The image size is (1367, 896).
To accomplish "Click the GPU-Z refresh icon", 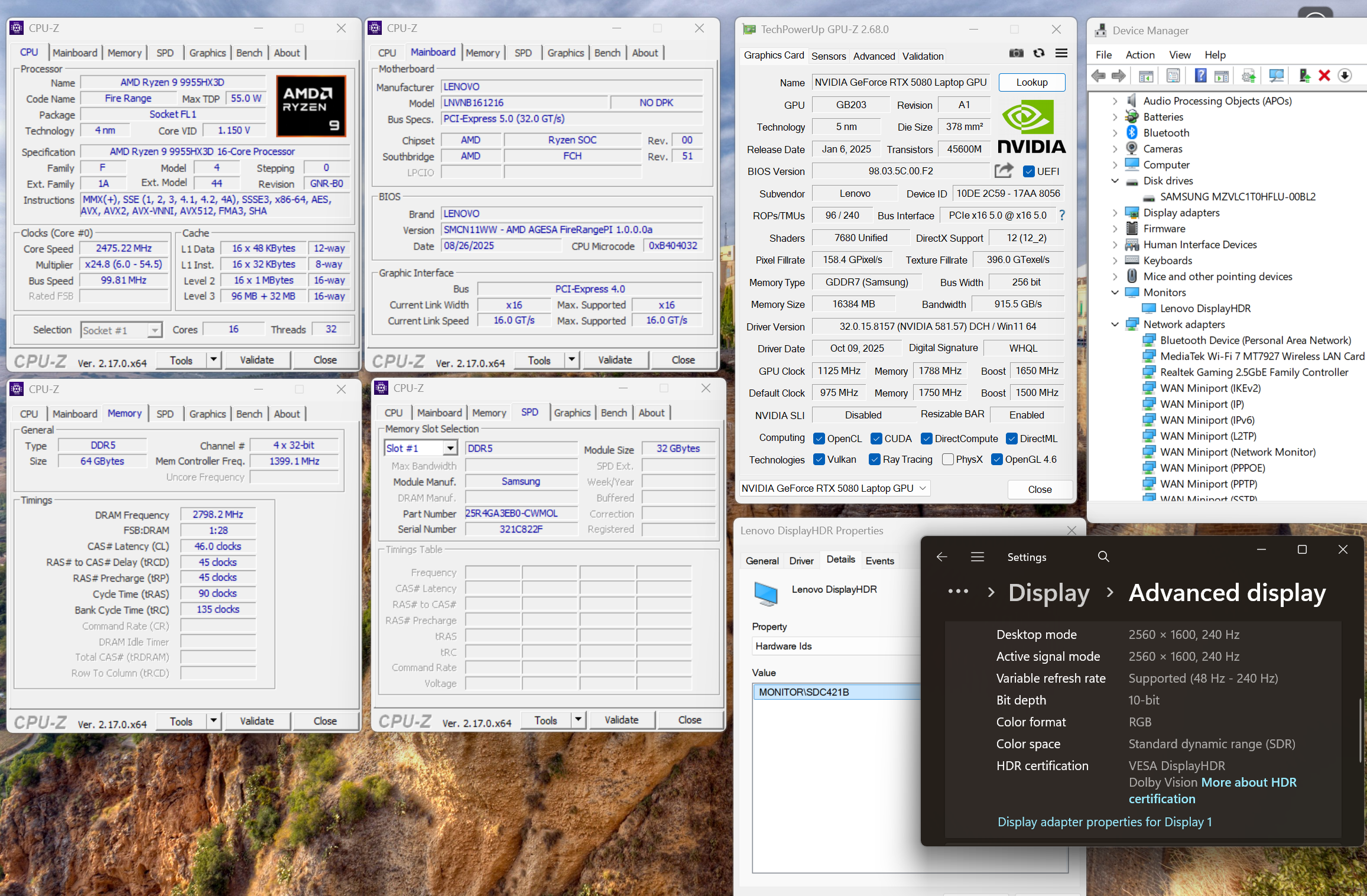I will [1038, 54].
